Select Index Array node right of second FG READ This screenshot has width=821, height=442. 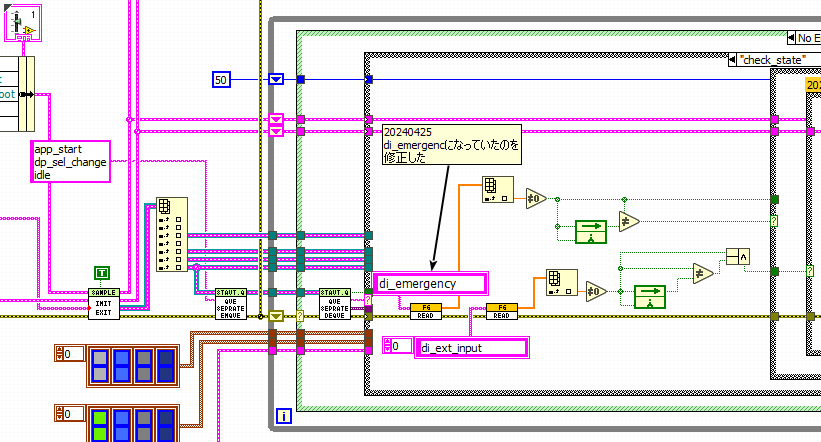coord(561,282)
